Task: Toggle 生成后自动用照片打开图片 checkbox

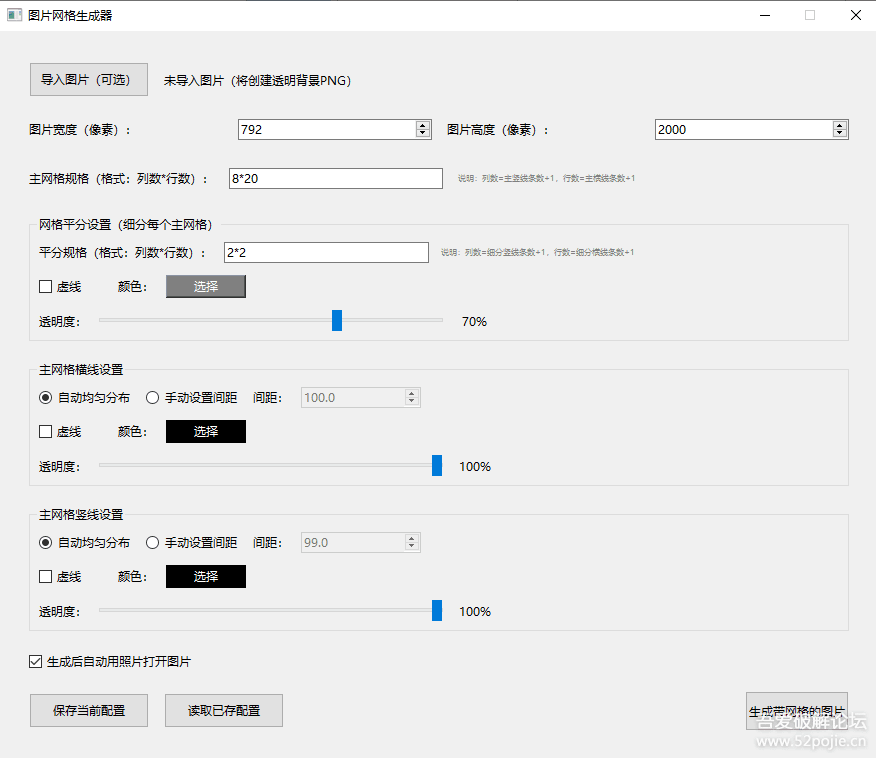Action: [x=37, y=661]
